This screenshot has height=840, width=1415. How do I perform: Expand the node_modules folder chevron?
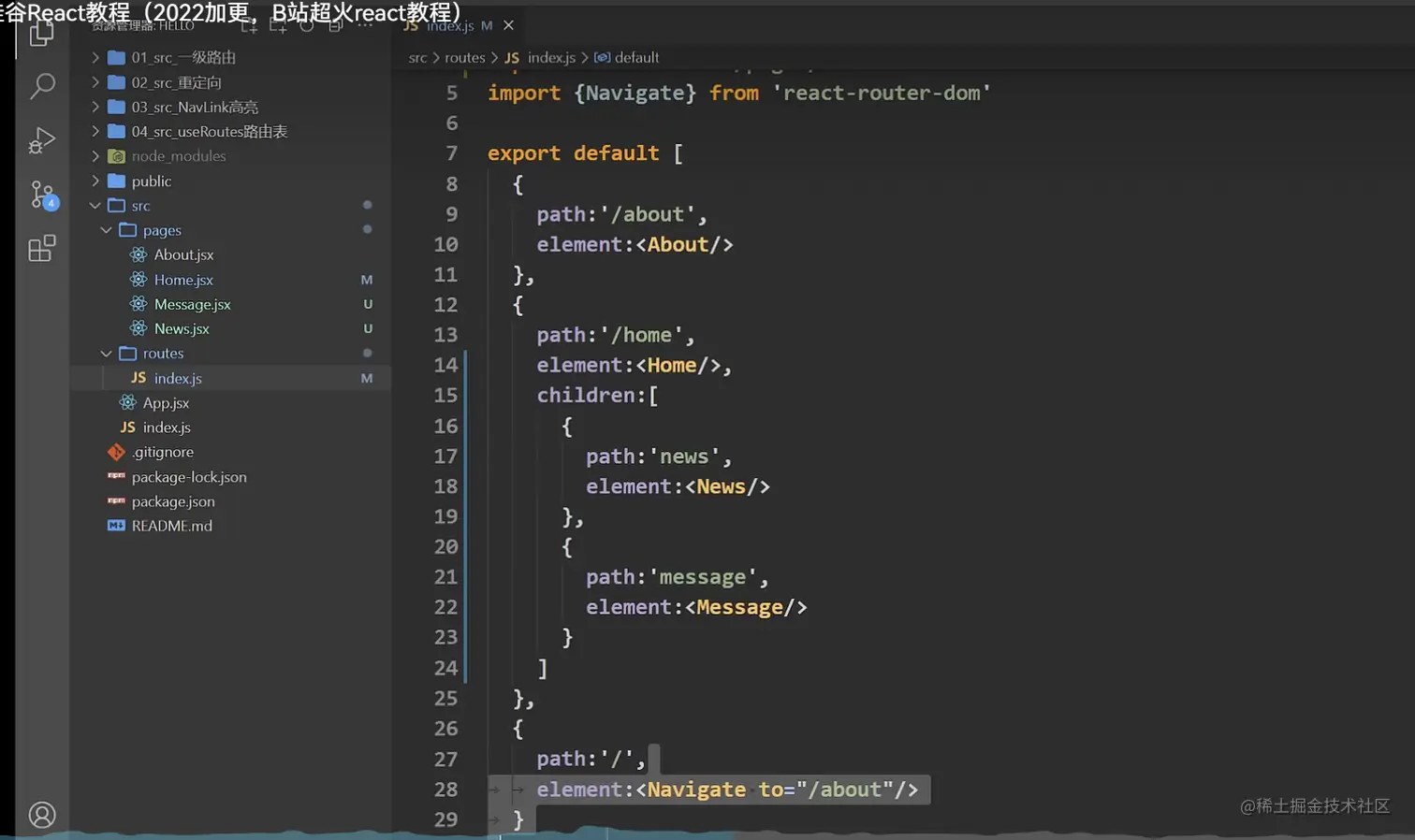click(x=95, y=156)
